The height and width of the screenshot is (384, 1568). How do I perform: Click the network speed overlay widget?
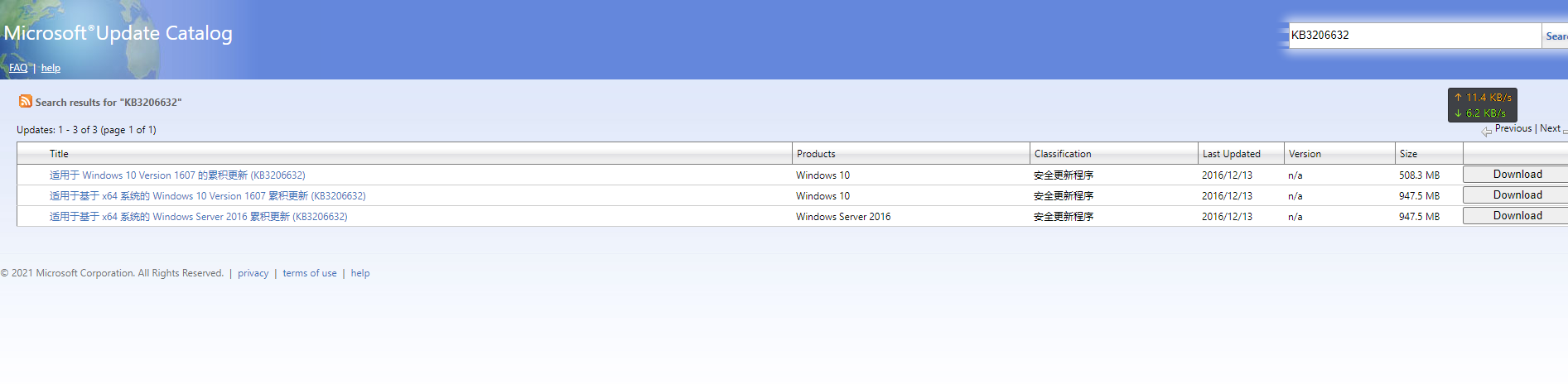[x=1482, y=105]
